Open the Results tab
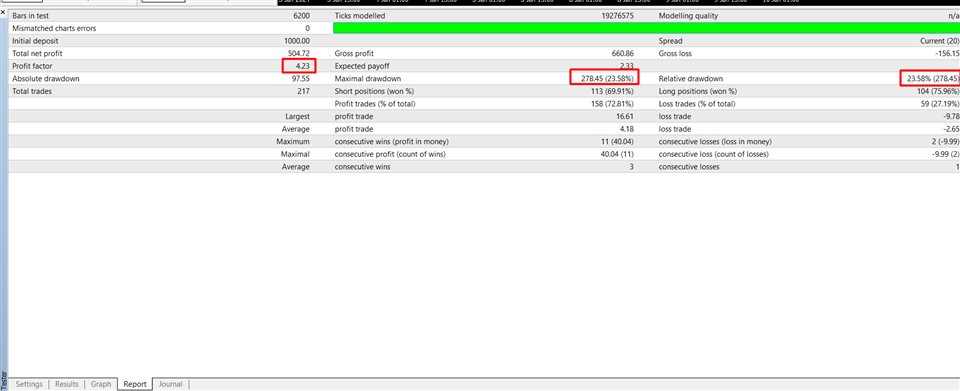 tap(67, 384)
